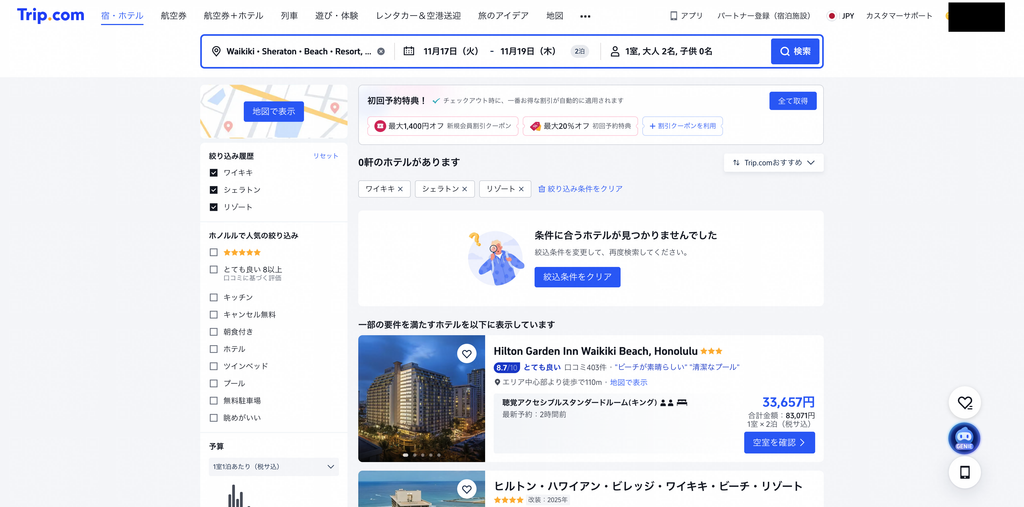The height and width of the screenshot is (507, 1024).
Task: Open カスタマーサポート link
Action: point(899,16)
